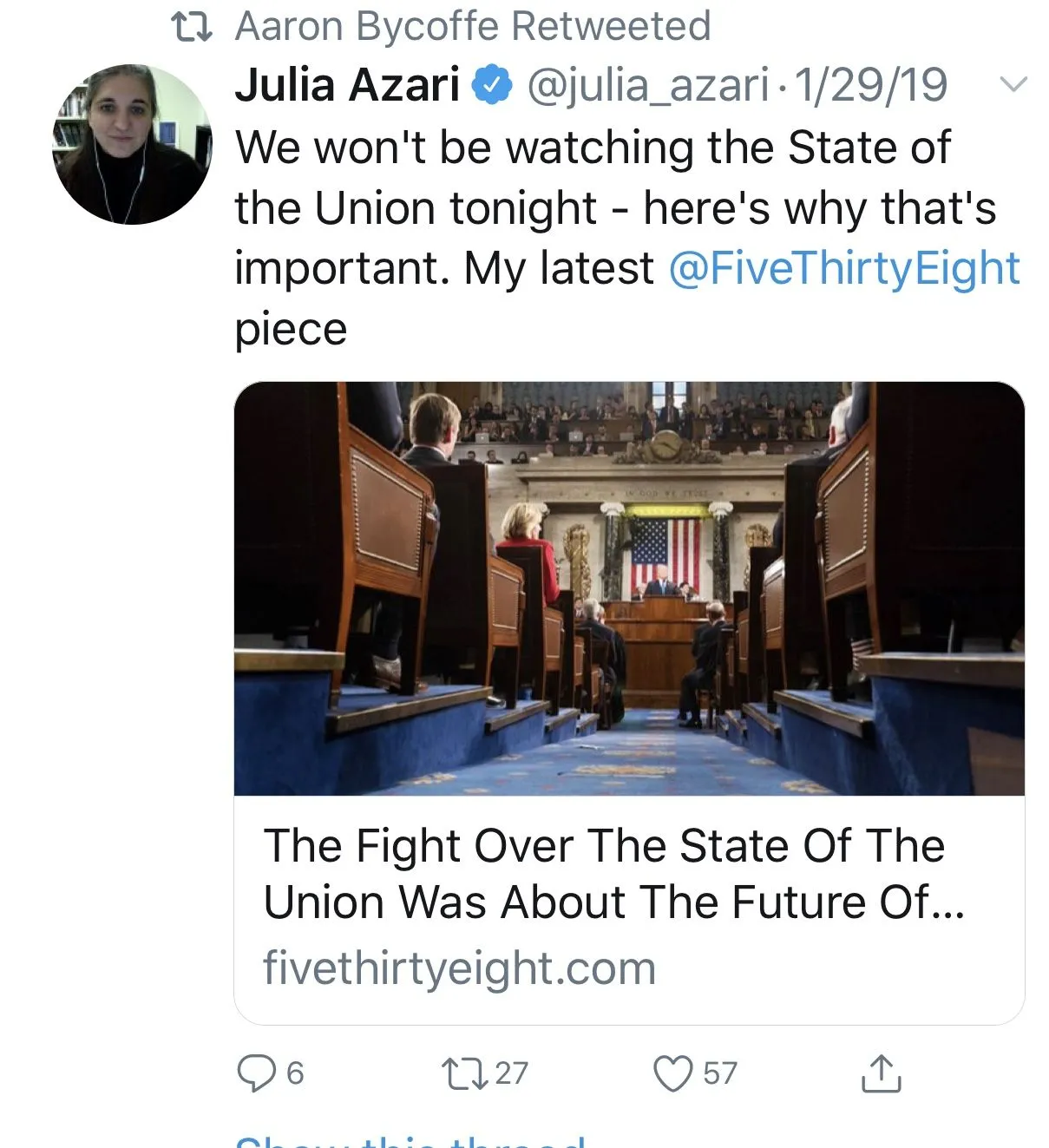The width and height of the screenshot is (1049, 1148).
Task: Tap the share icon below the tweet
Action: pyautogui.click(x=881, y=1073)
